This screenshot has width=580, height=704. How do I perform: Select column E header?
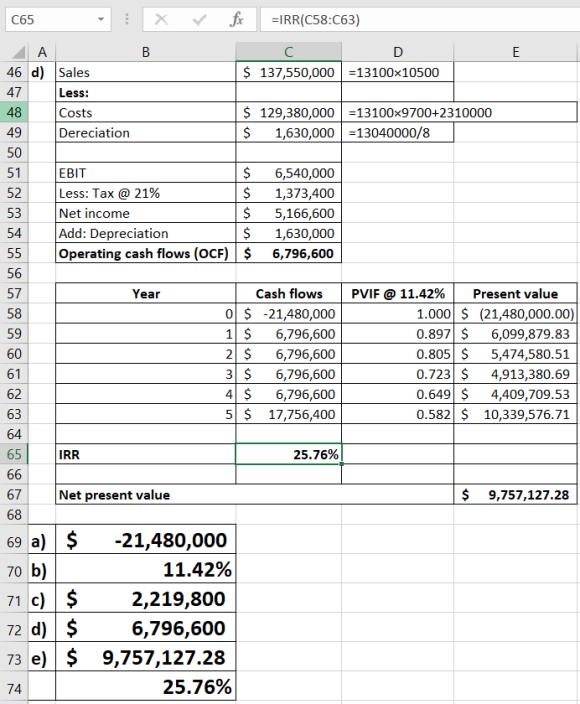tap(515, 52)
